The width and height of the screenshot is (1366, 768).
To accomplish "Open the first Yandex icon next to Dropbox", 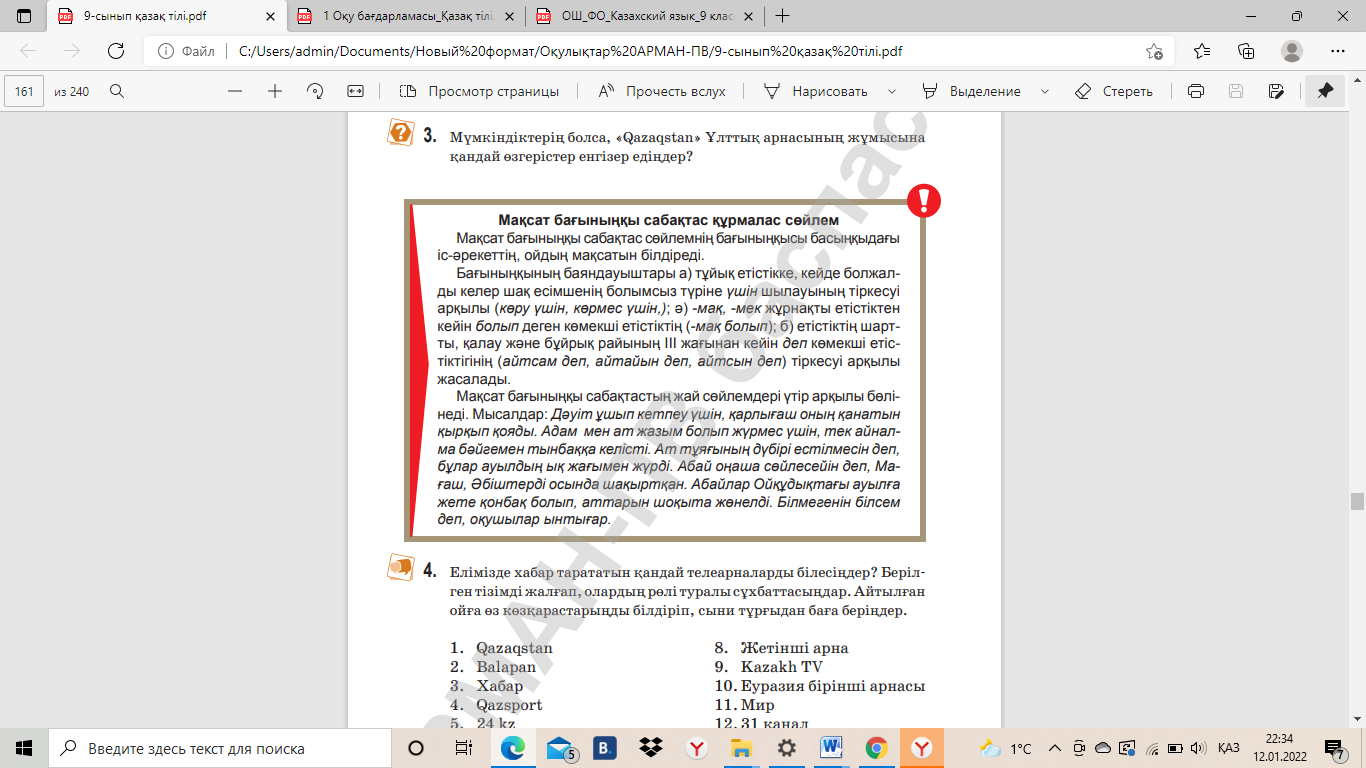I will [697, 748].
